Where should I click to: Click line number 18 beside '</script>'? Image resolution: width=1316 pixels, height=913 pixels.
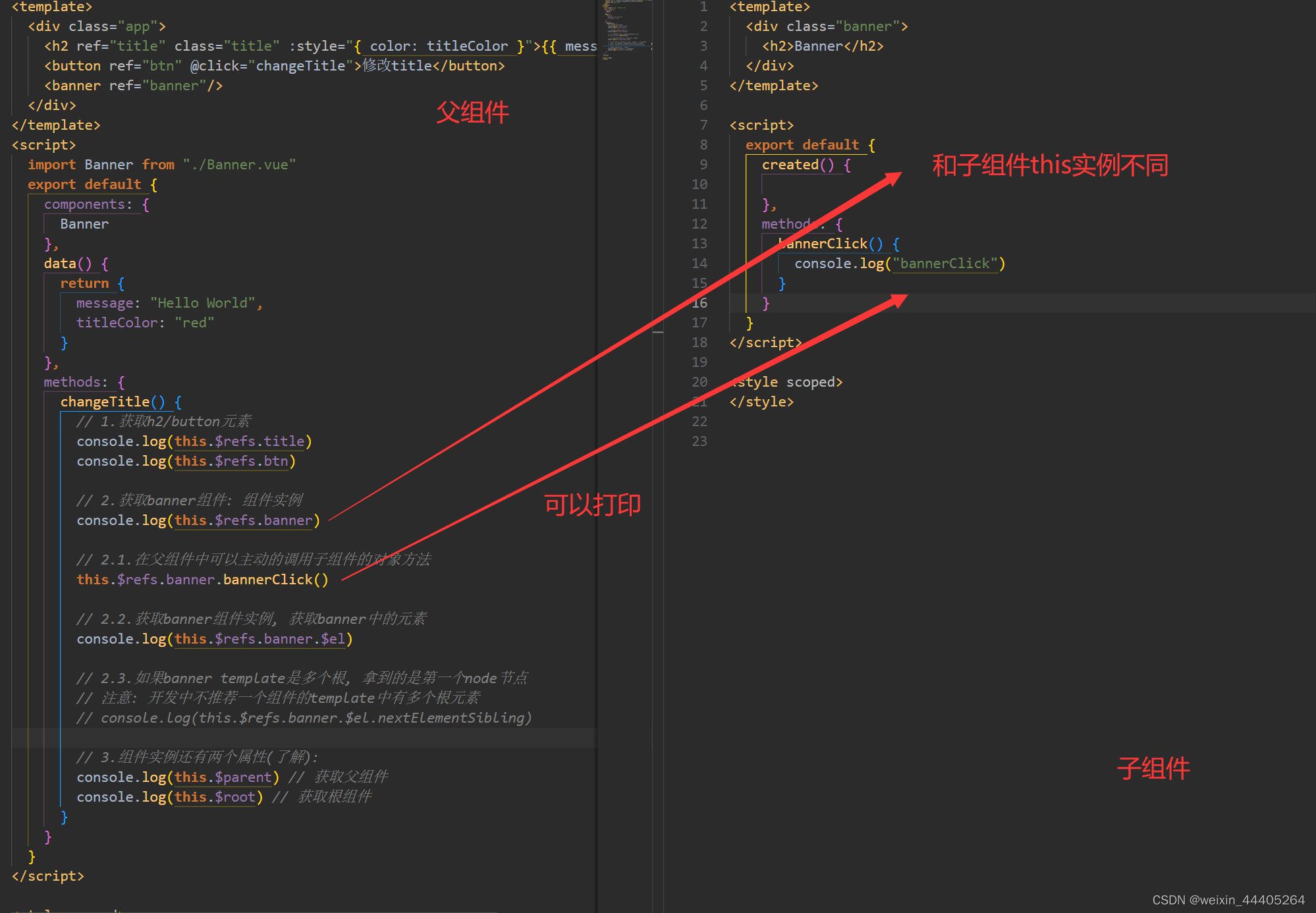tap(699, 343)
